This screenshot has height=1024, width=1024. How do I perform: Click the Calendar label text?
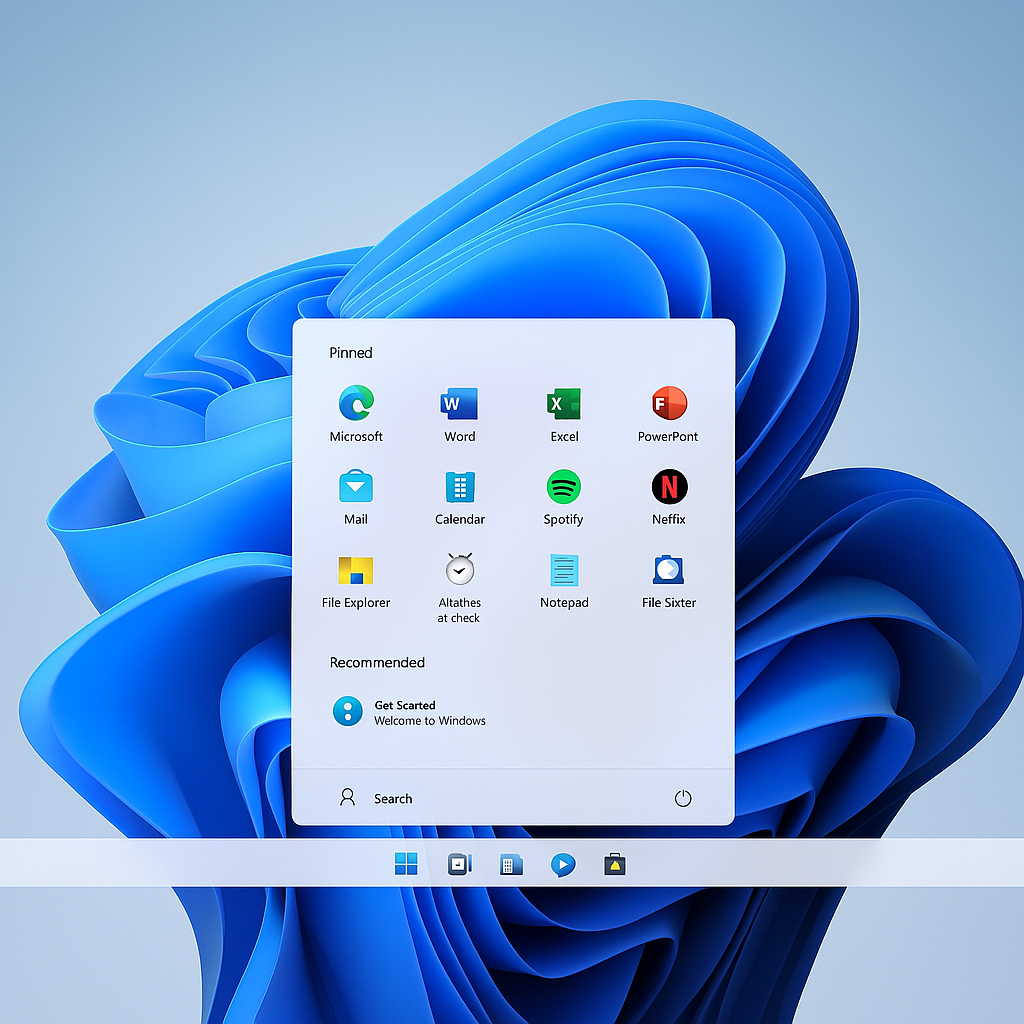pyautogui.click(x=460, y=519)
